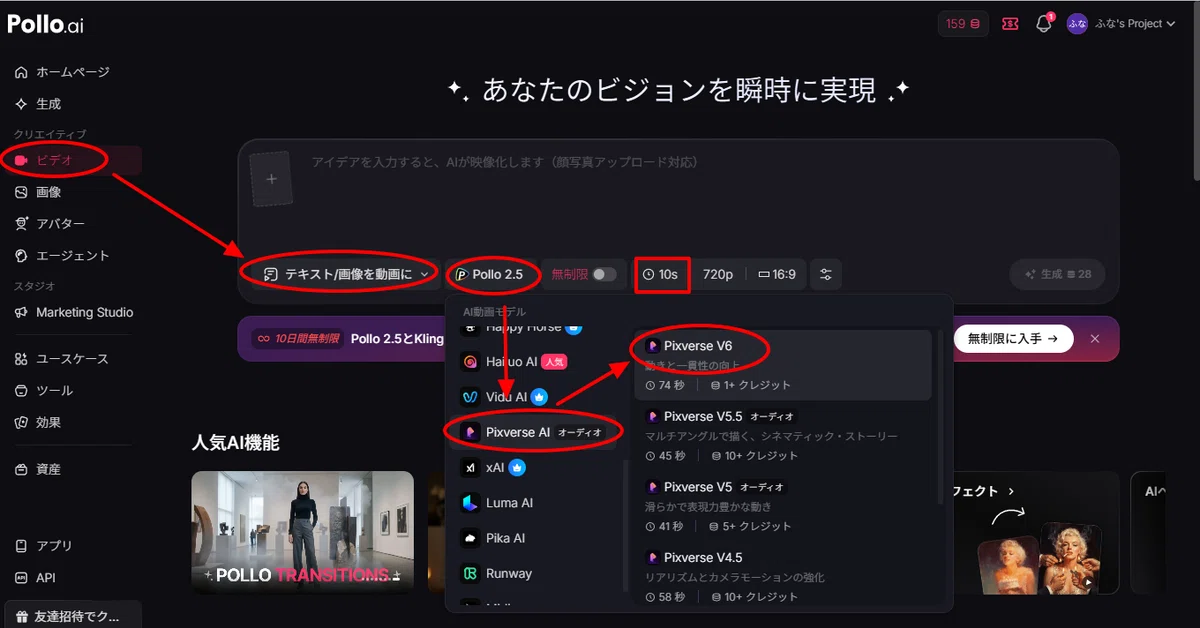Click the 10日間無制限 badge

click(298, 339)
